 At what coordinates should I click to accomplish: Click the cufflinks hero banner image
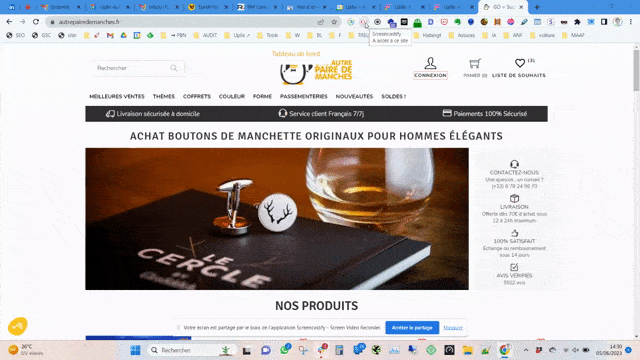277,219
